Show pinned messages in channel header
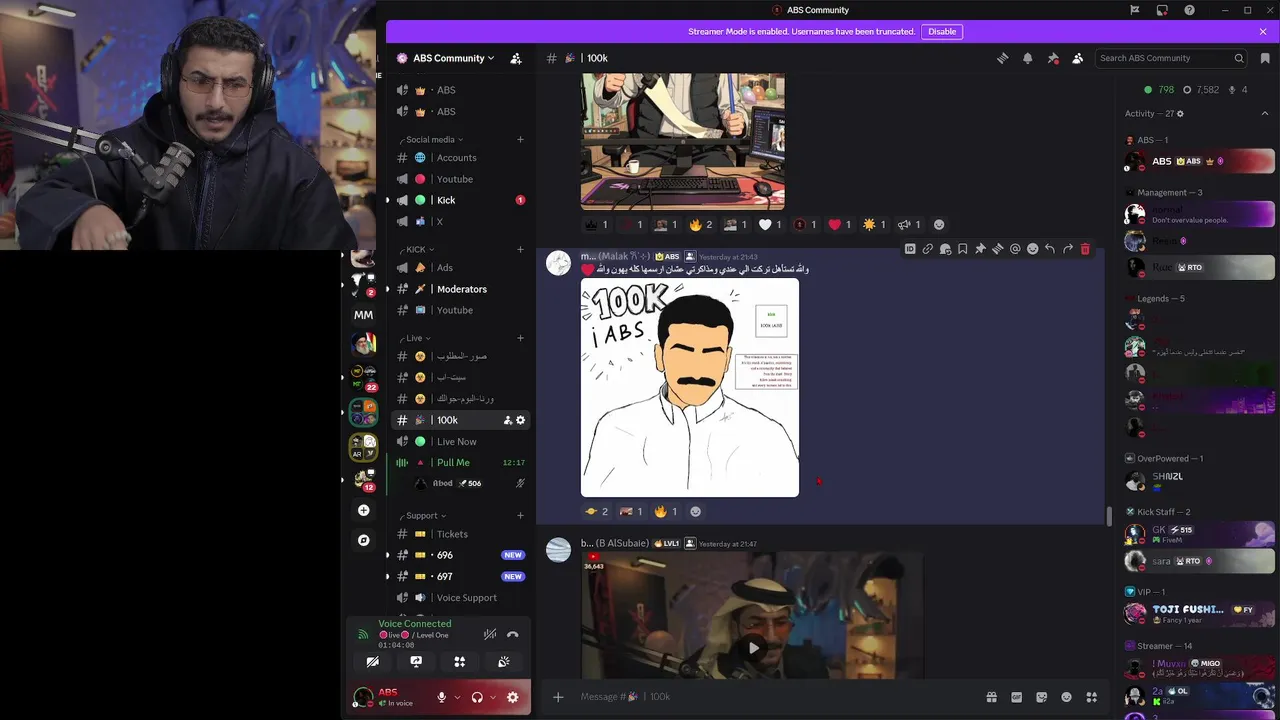Screen dimensions: 1280x720 tap(1053, 58)
